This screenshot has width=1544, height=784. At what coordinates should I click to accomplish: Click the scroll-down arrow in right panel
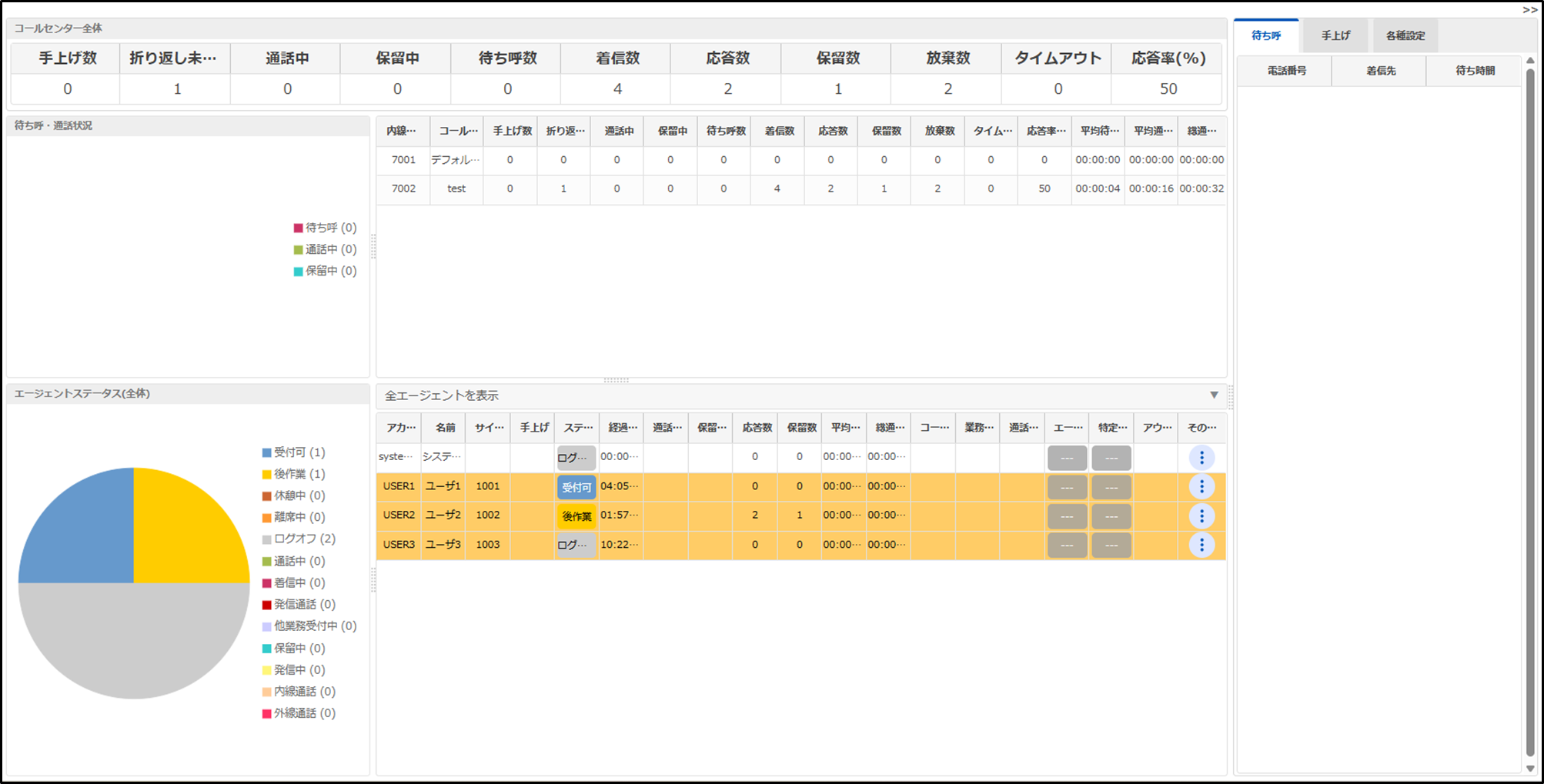pos(1530,768)
